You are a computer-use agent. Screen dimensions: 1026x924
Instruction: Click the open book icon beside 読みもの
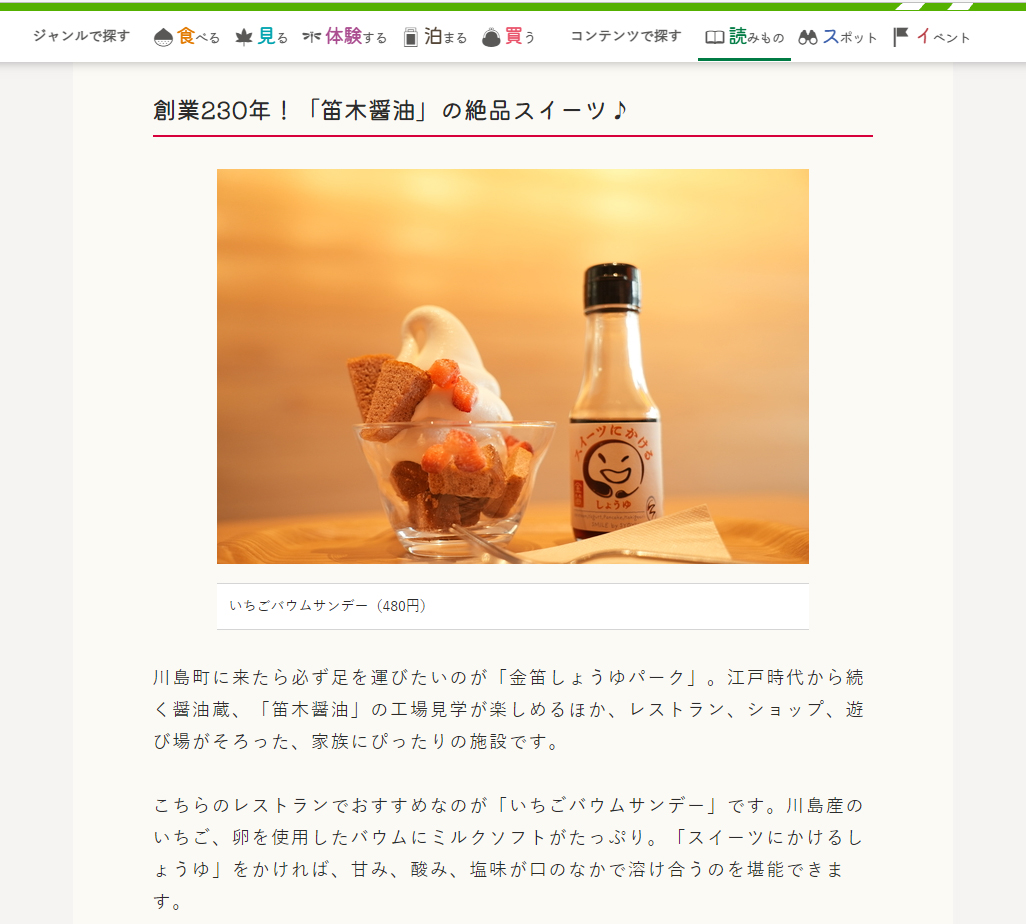pyautogui.click(x=715, y=37)
